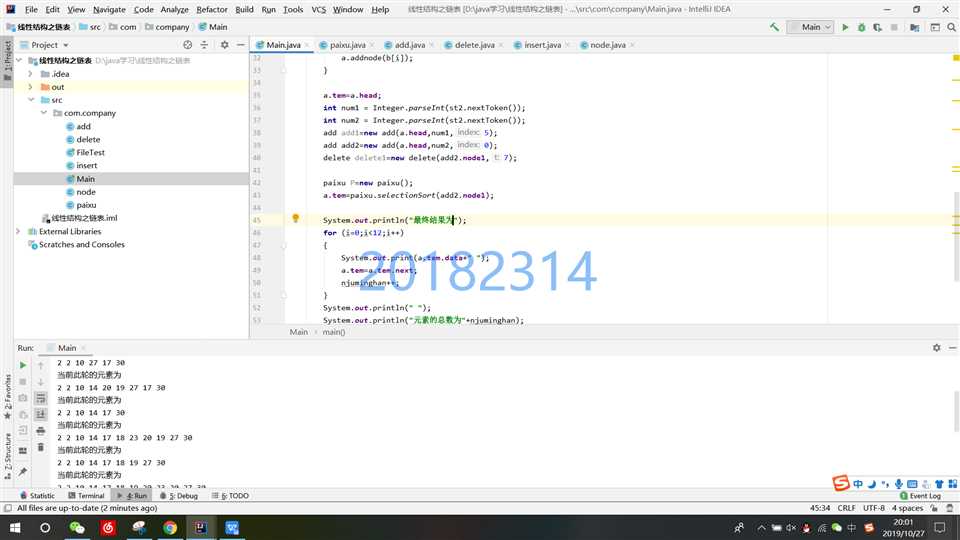This screenshot has height=540, width=960.
Task: Clear all console output with trash icon
Action: (x=40, y=448)
